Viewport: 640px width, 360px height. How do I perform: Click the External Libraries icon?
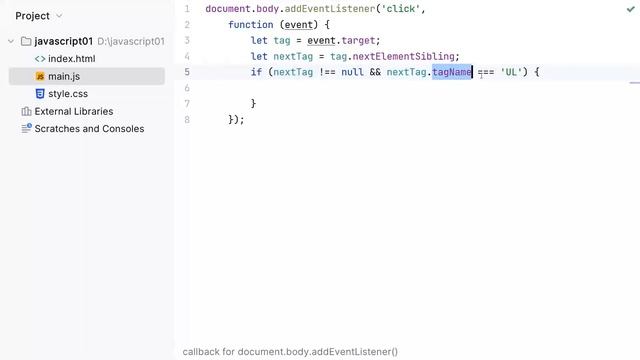[x=26, y=111]
